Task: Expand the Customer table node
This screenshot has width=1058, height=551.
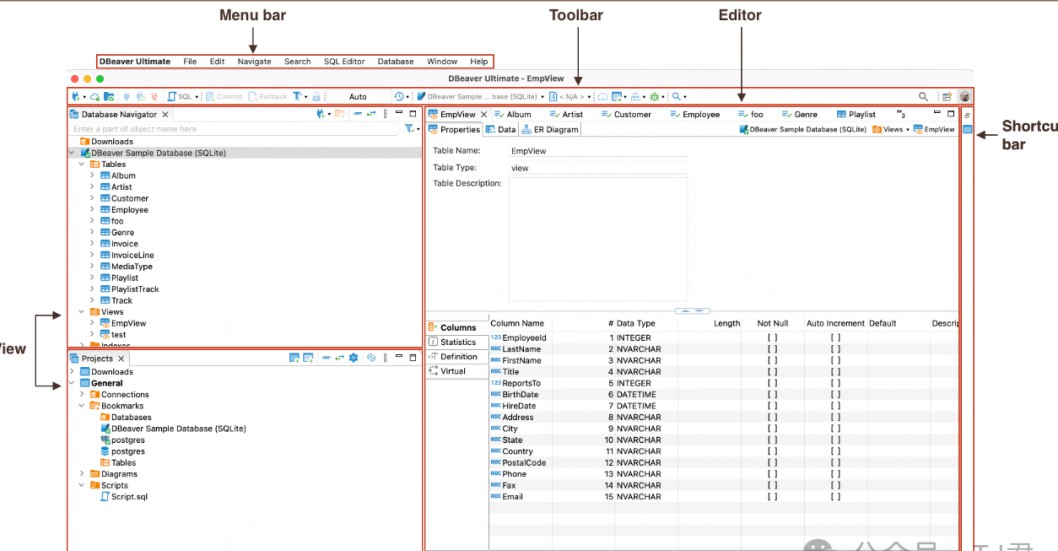Action: point(92,198)
